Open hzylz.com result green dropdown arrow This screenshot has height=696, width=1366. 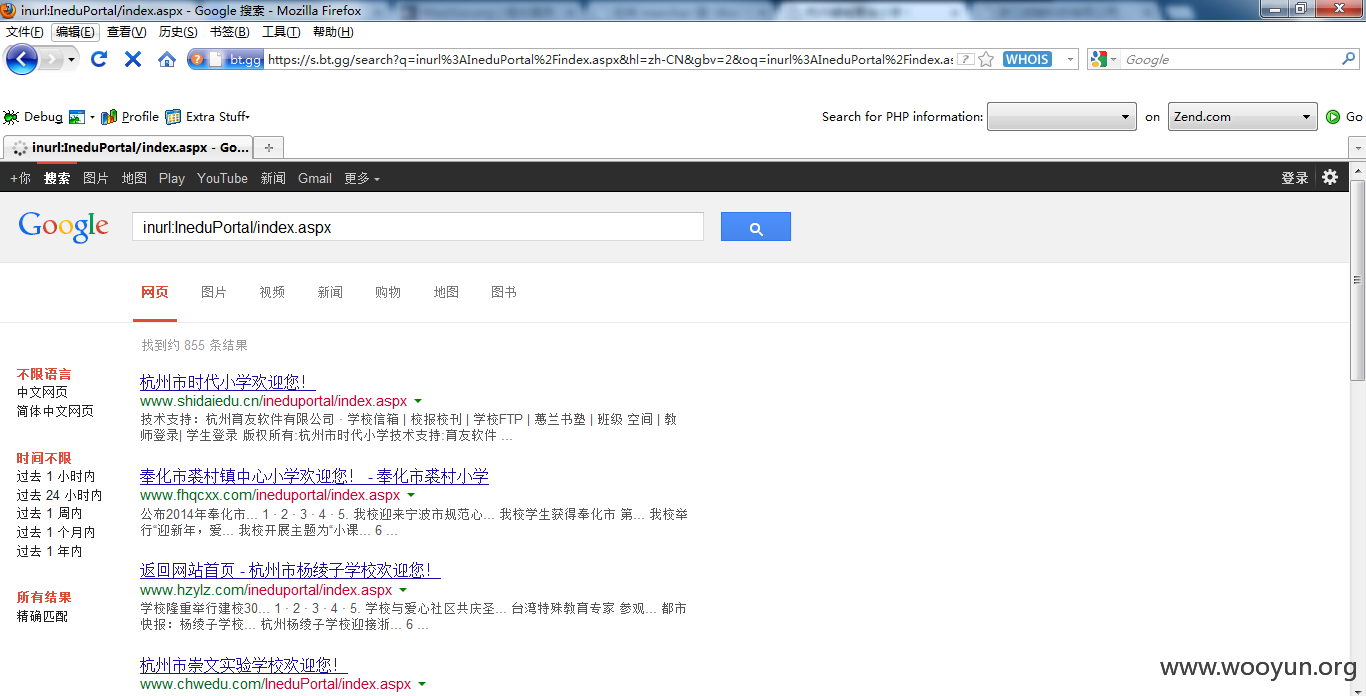click(403, 590)
